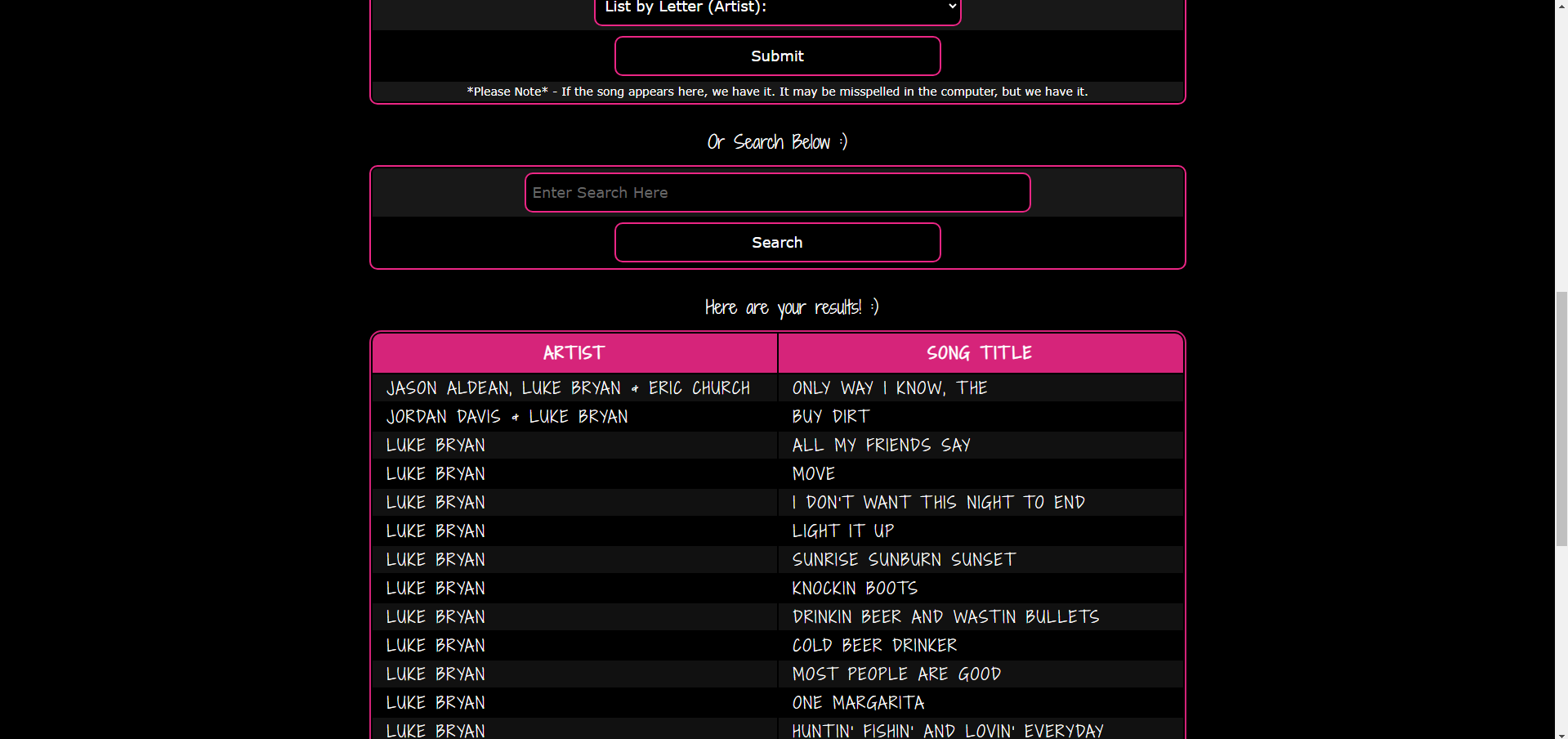1568x739 pixels.
Task: Select song One Margarita
Action: coord(858,703)
